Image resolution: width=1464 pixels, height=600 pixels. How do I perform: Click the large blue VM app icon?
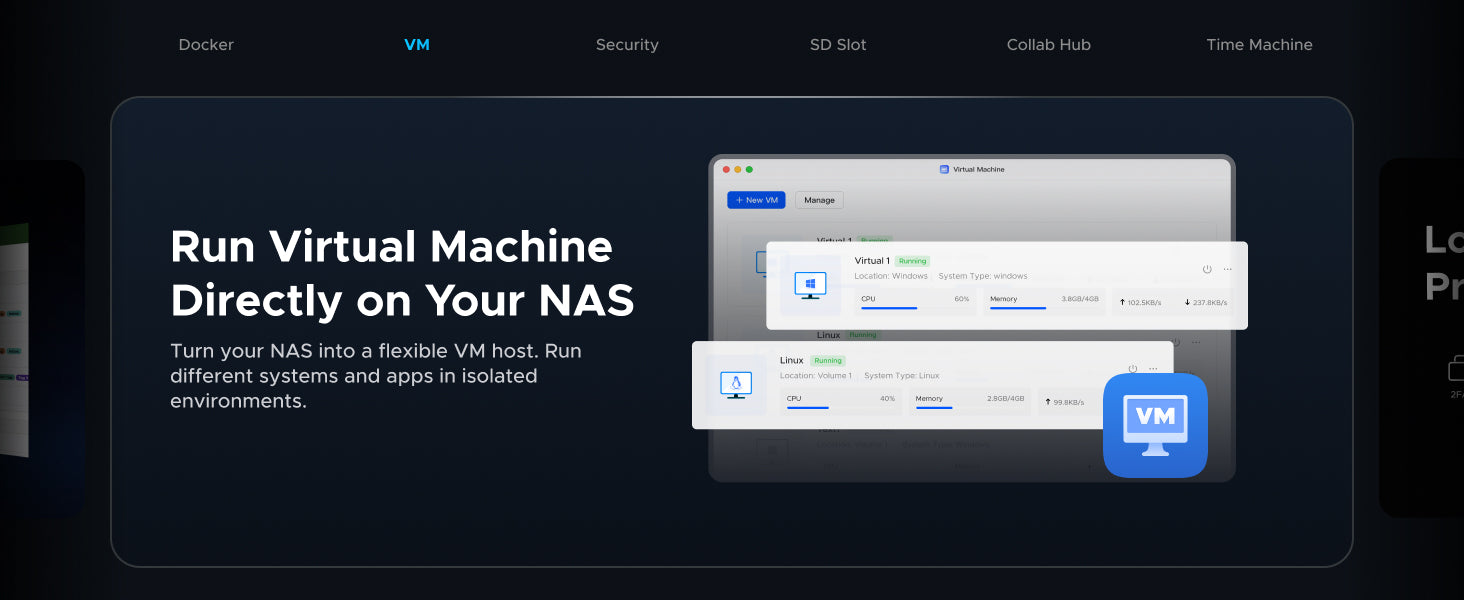[x=1155, y=425]
